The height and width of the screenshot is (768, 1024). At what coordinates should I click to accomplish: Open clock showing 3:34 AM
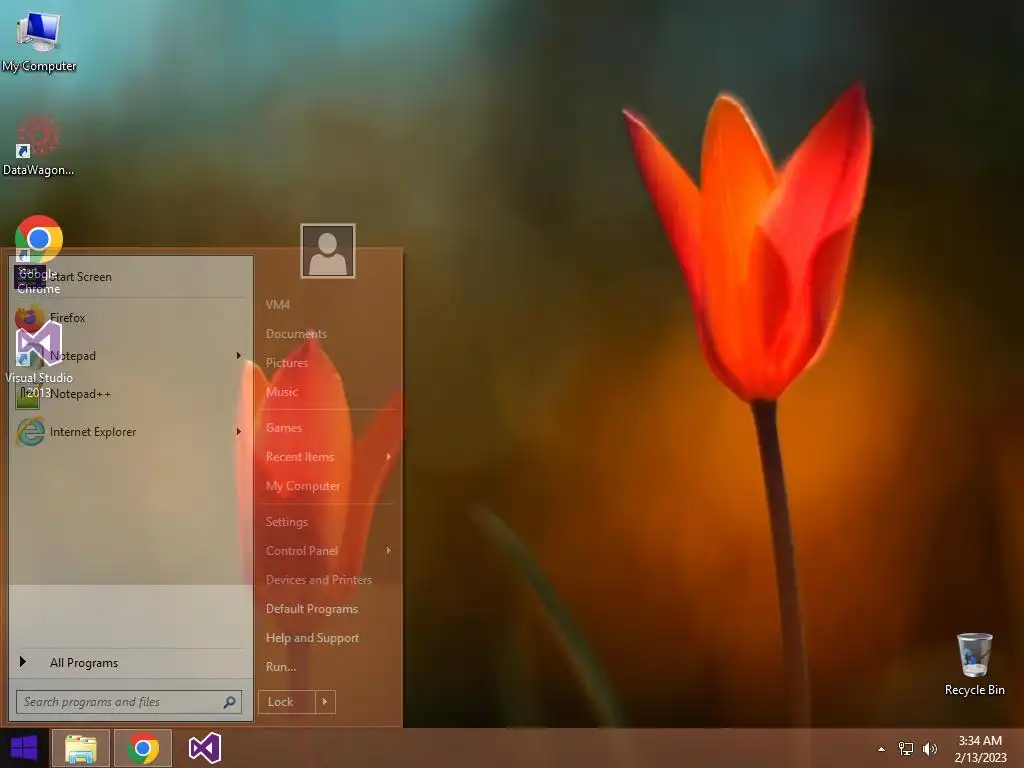pyautogui.click(x=980, y=749)
